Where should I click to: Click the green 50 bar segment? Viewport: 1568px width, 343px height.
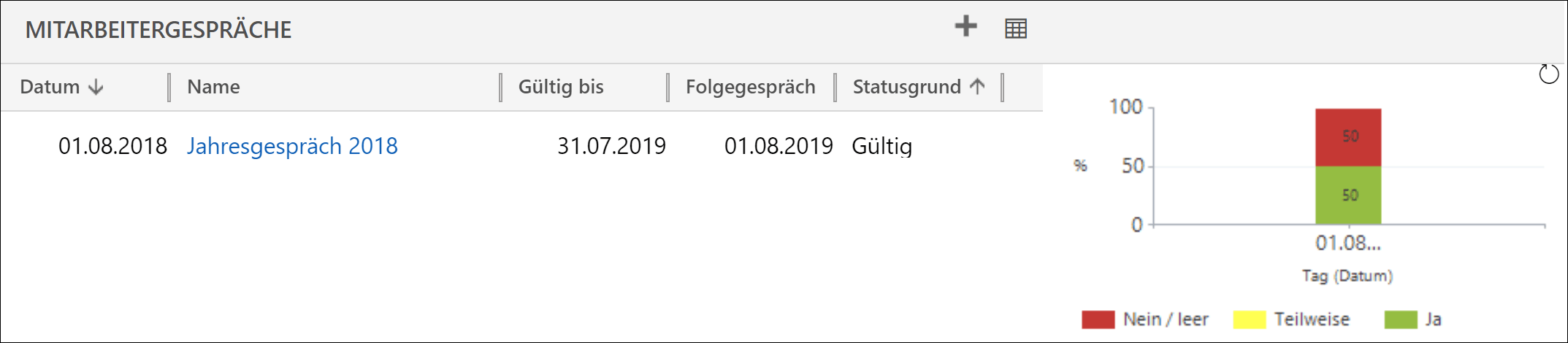click(1348, 196)
